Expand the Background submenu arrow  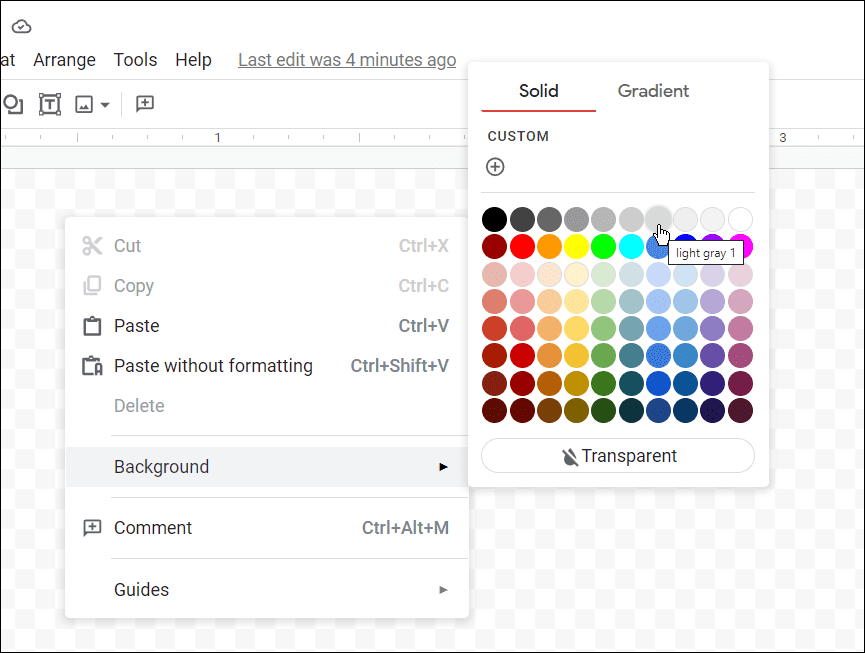(443, 467)
